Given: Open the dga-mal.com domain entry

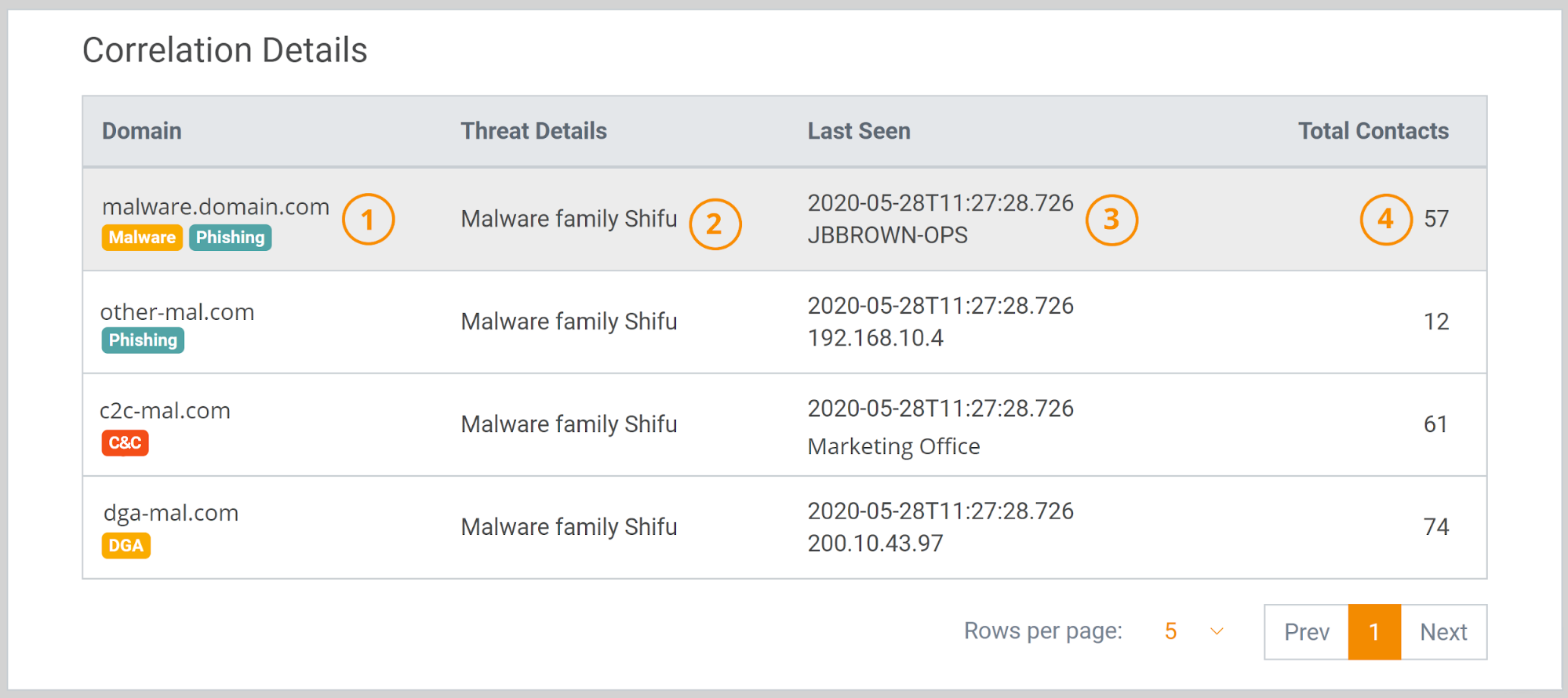Looking at the screenshot, I should click(171, 514).
